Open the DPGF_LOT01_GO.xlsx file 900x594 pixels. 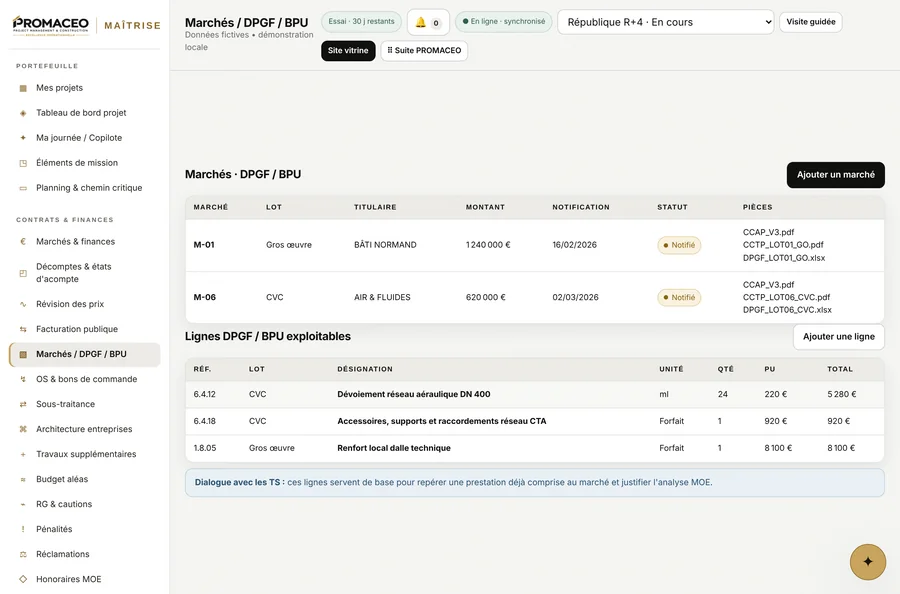coord(783,258)
